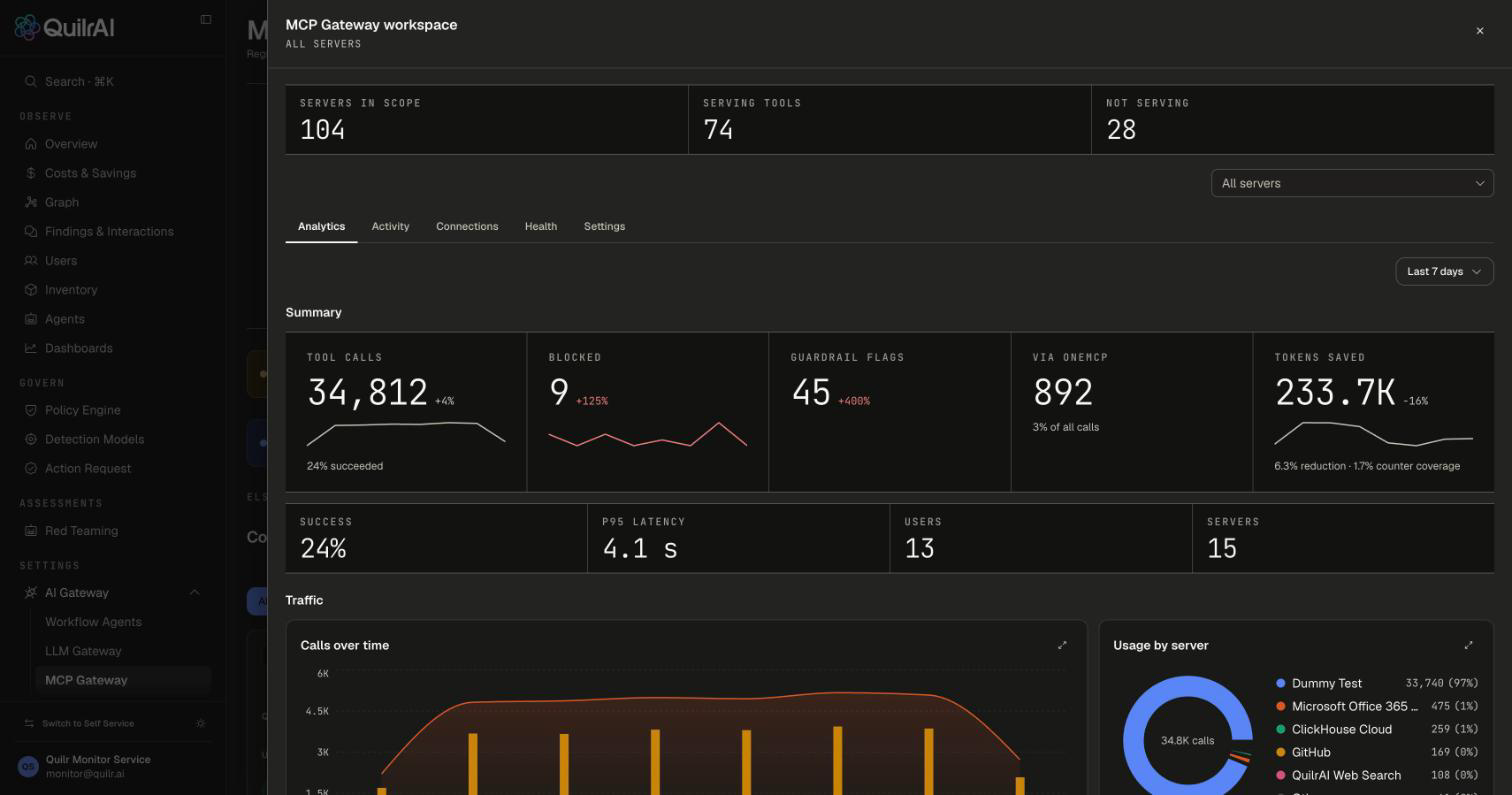
Task: Click the GitHub legend row
Action: pos(1377,752)
